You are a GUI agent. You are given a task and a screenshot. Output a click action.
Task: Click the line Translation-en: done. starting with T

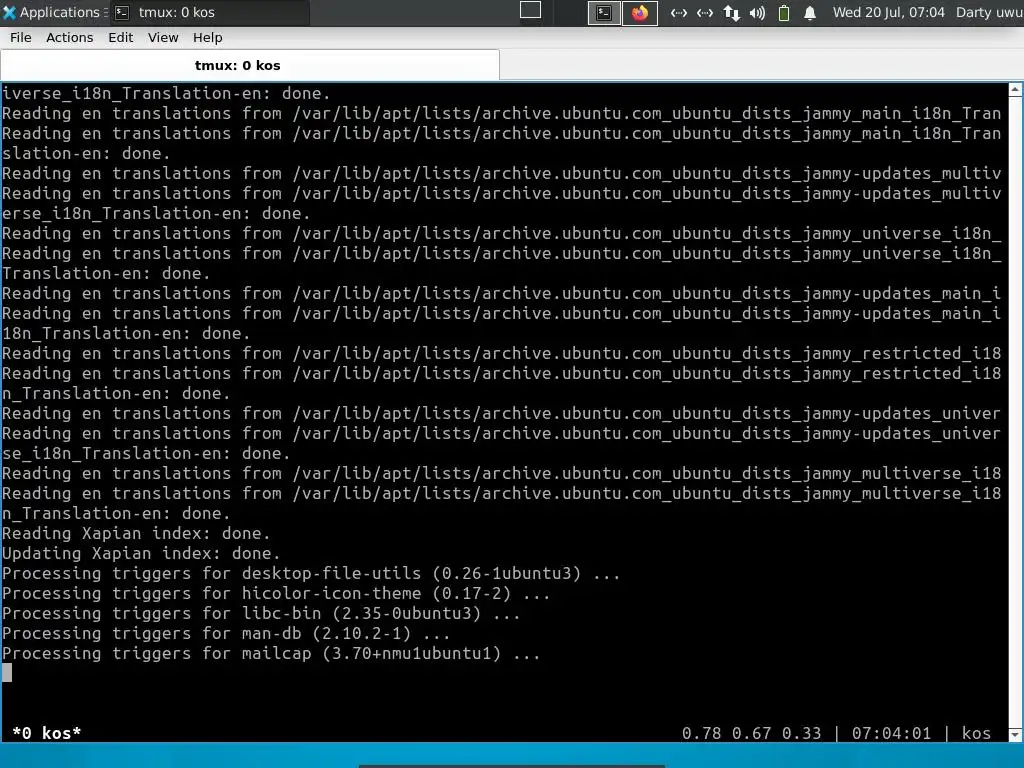pos(106,274)
